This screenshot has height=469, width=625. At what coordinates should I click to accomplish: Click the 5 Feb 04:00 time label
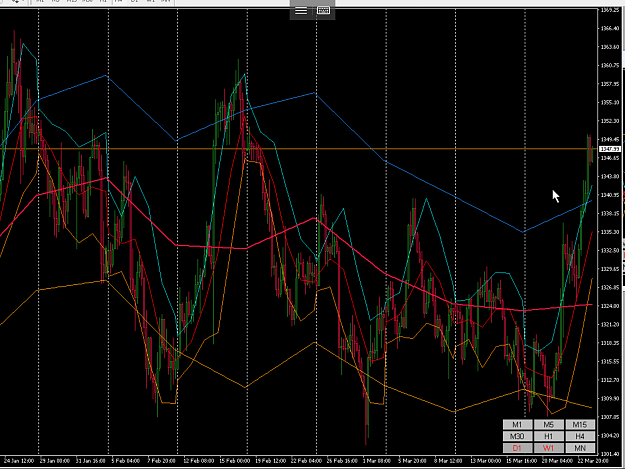coord(126,461)
